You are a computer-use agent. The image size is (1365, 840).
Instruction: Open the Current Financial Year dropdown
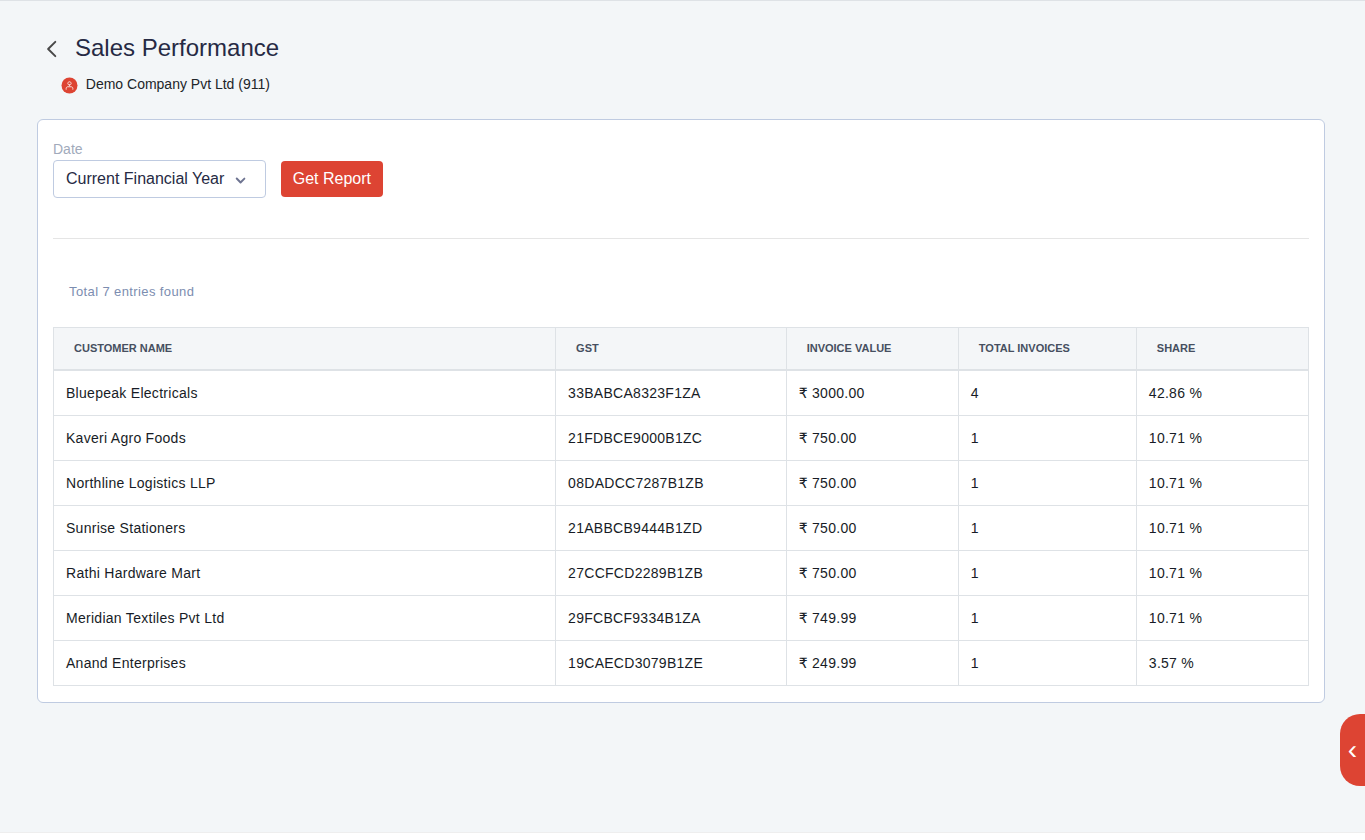(x=159, y=179)
